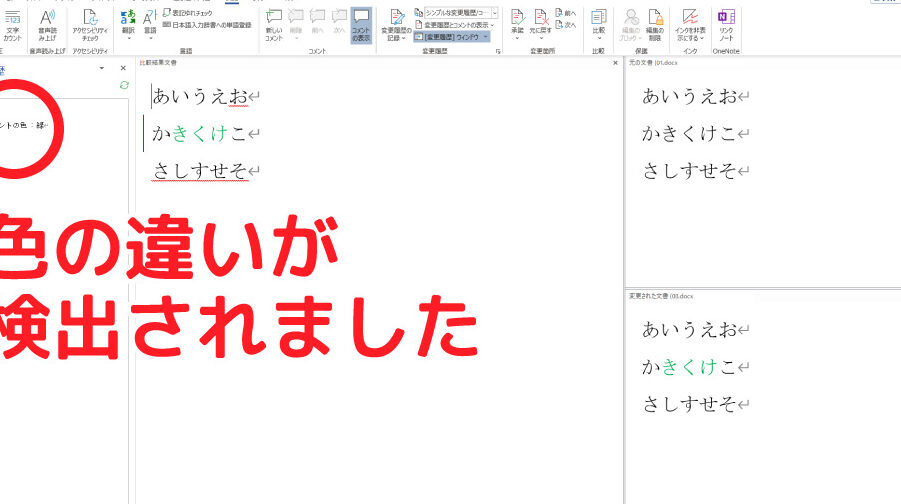The width and height of the screenshot is (901, 504).
Task: Open 変更履歴 group dialog launcher
Action: 498,51
